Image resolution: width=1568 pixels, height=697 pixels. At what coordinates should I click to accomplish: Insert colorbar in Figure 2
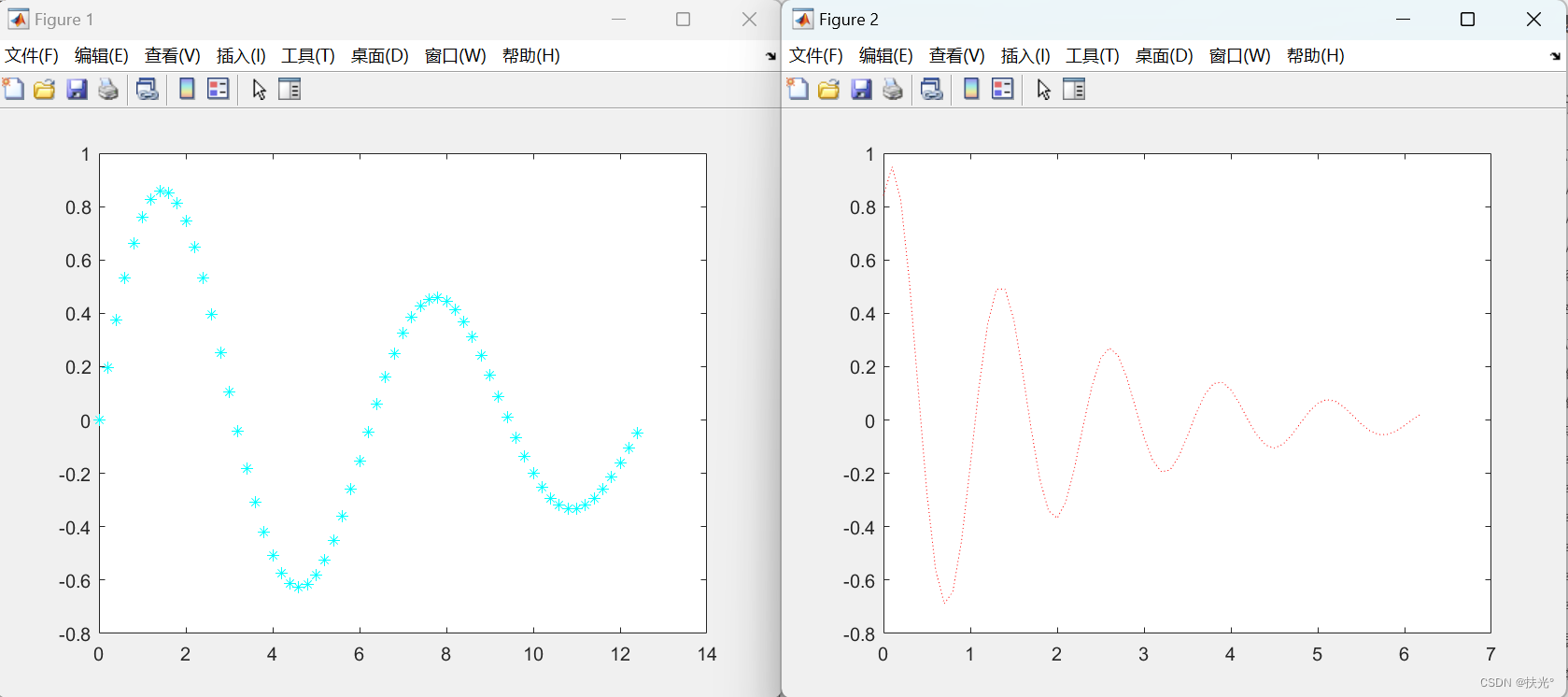click(x=971, y=89)
